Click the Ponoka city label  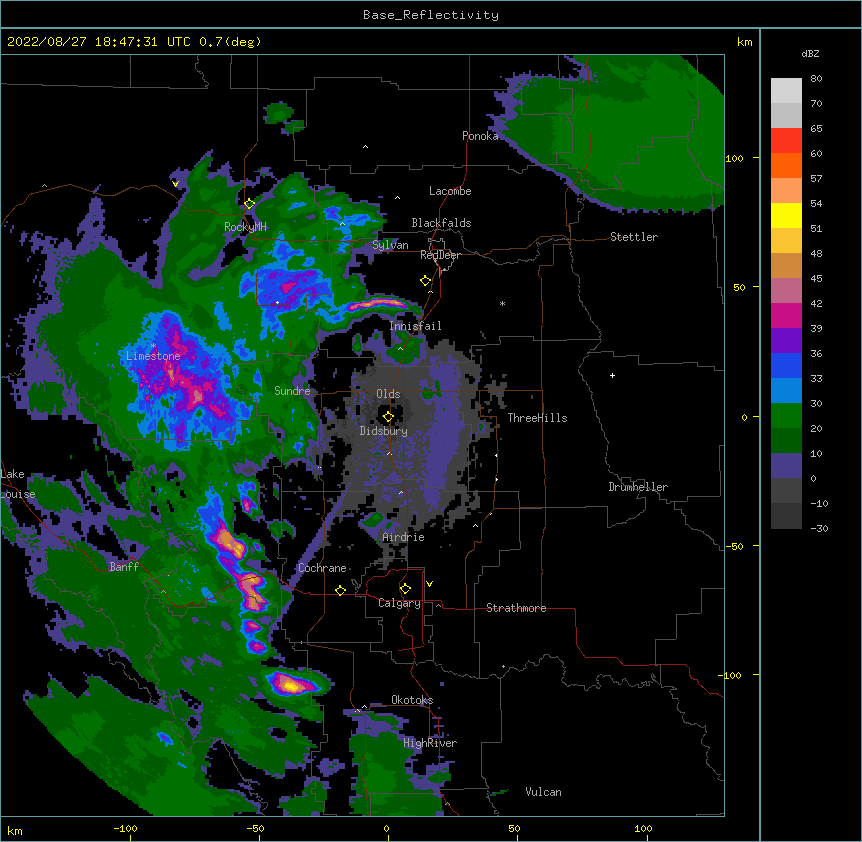tap(480, 136)
